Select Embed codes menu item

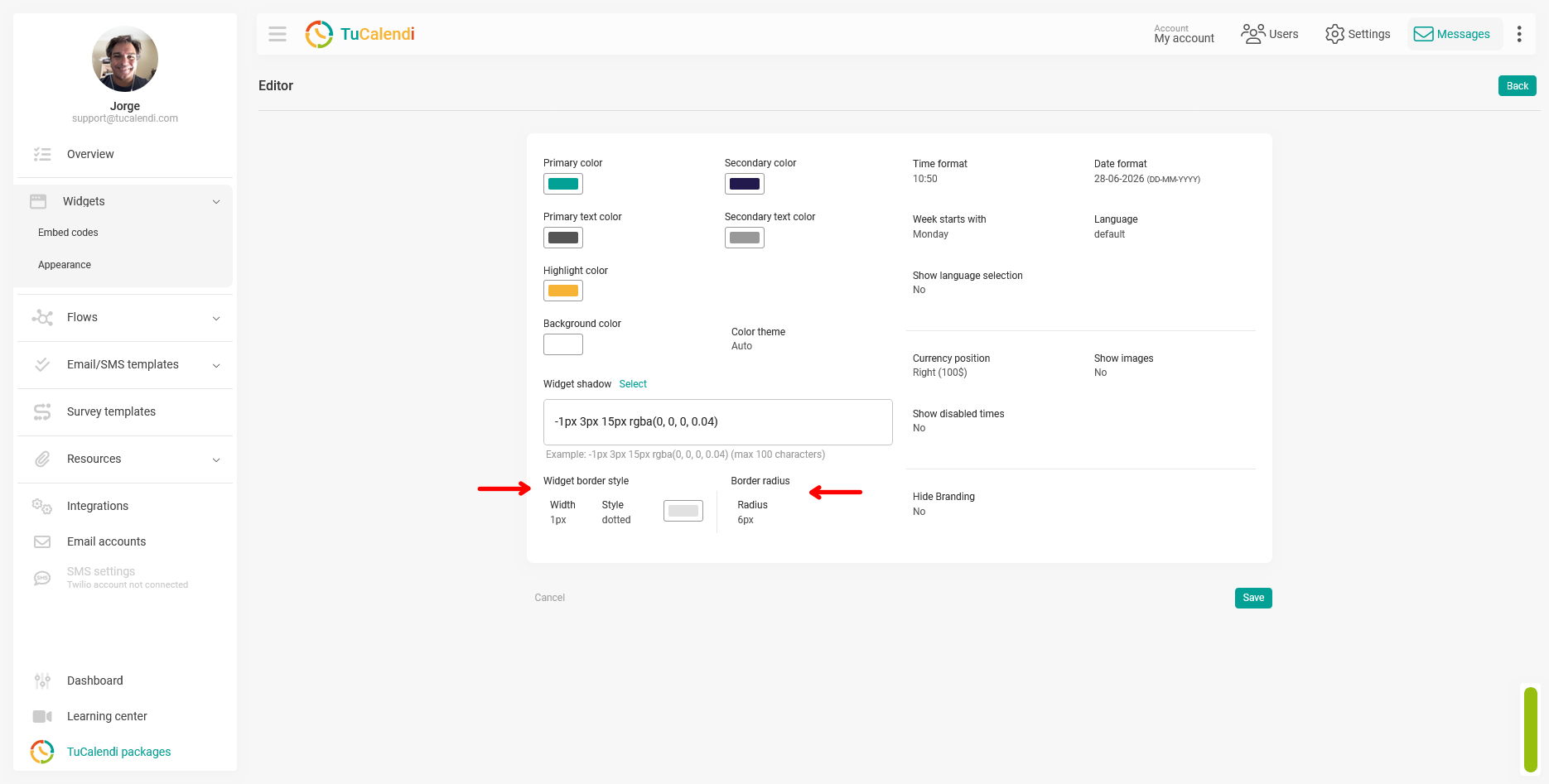68,233
